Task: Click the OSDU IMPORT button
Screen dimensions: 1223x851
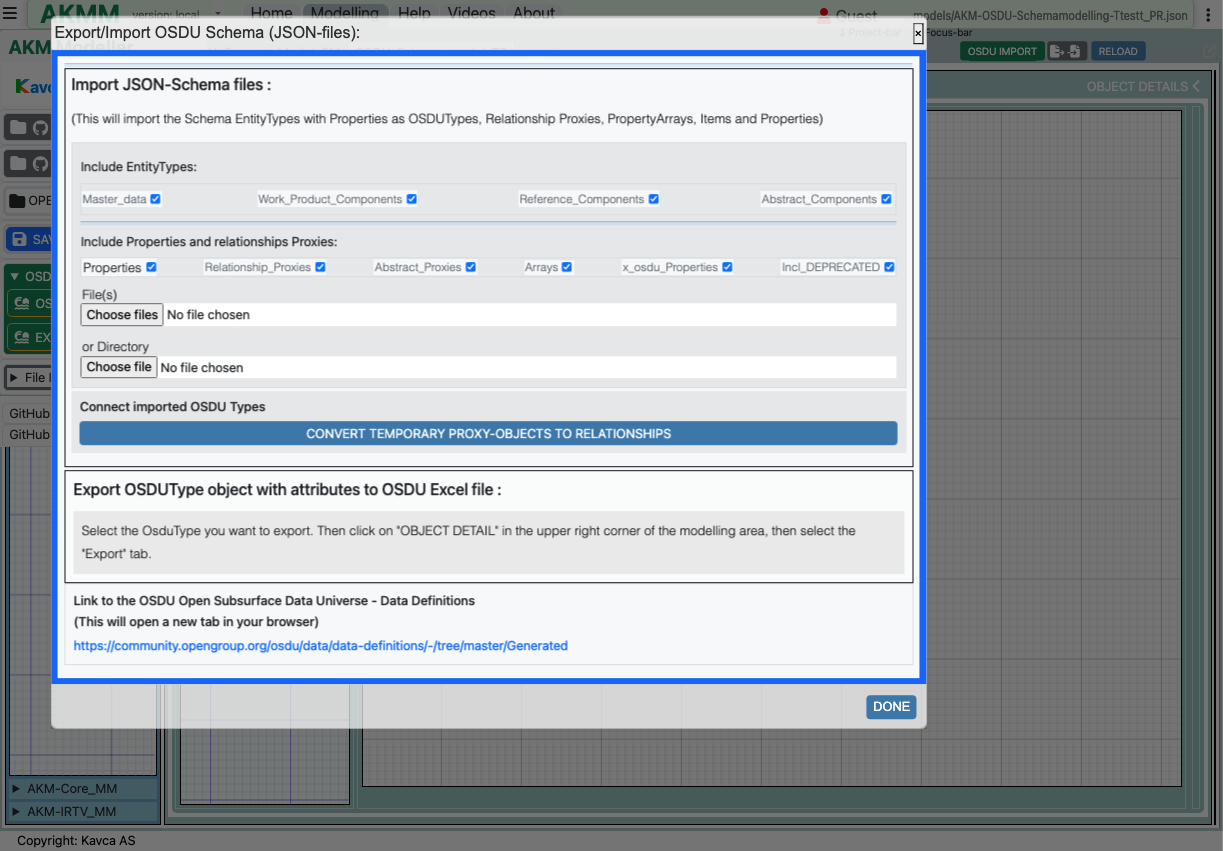Action: (1003, 51)
